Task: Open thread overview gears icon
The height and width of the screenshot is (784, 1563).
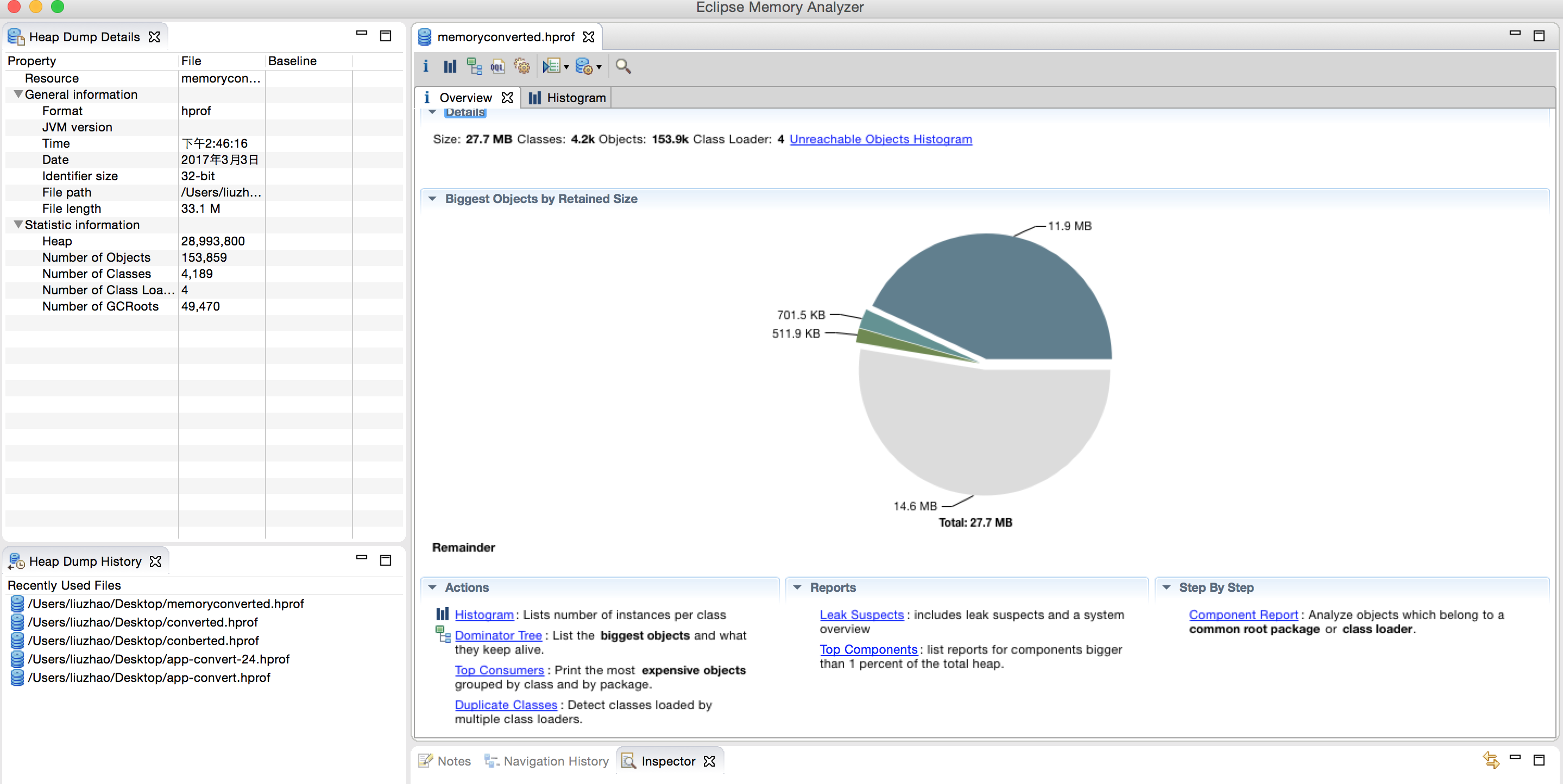Action: coord(522,66)
